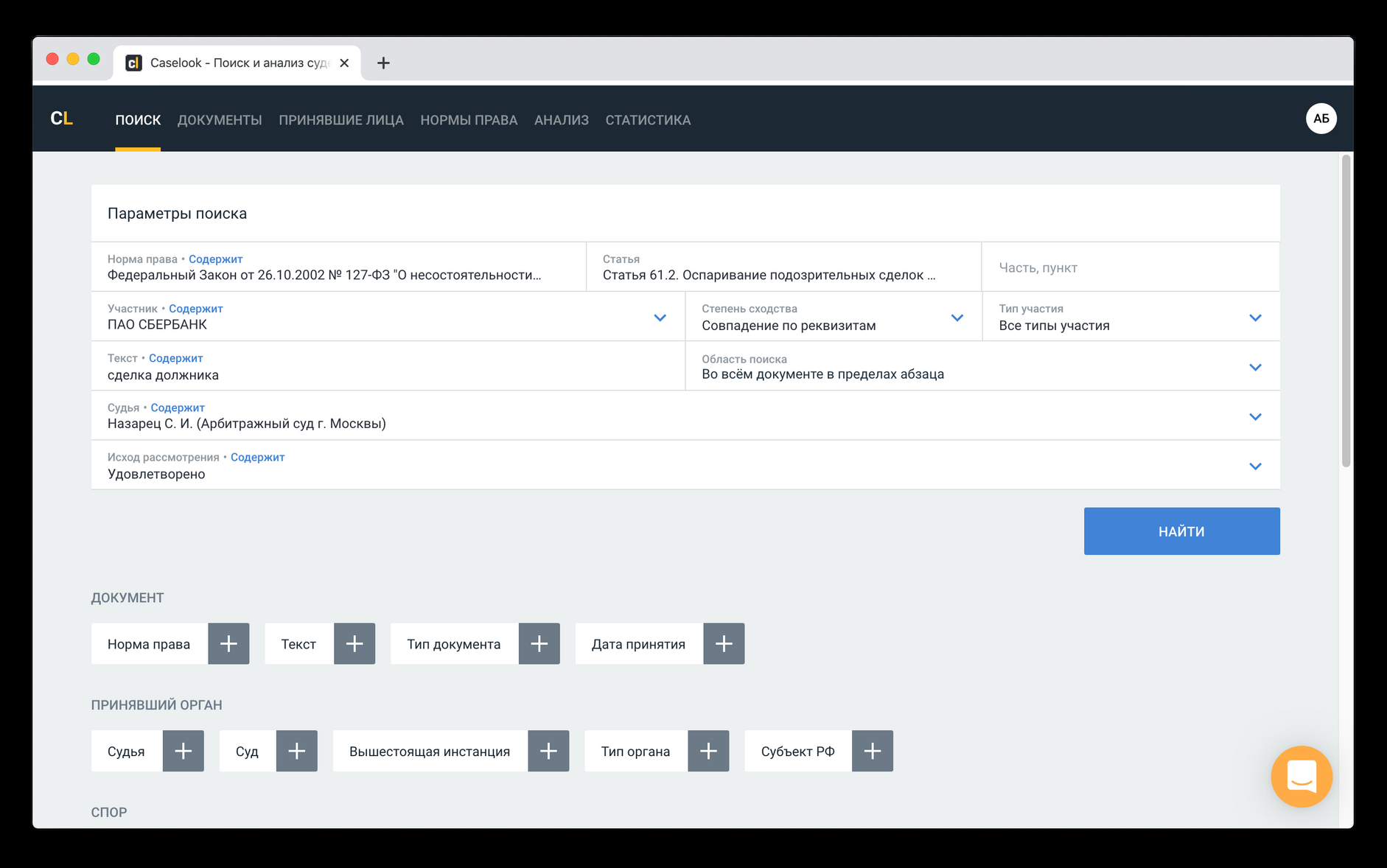Click the page vertical scrollbar
This screenshot has width=1387, height=868.
(x=1346, y=310)
